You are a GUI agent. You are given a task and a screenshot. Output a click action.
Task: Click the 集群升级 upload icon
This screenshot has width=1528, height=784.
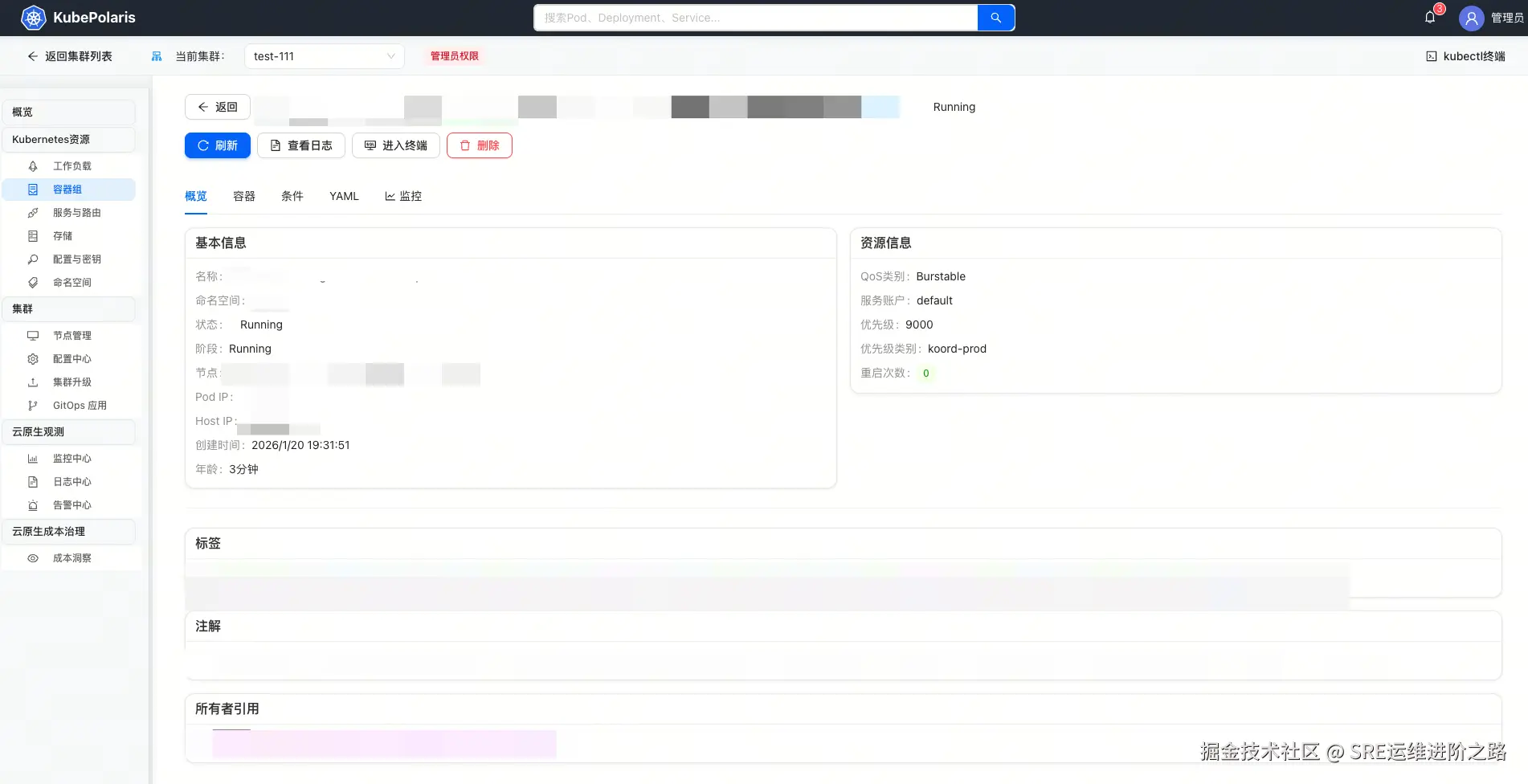coord(33,382)
